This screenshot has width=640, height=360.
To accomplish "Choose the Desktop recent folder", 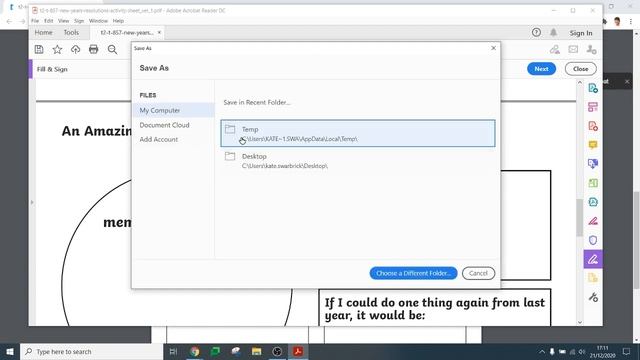I will click(x=358, y=160).
